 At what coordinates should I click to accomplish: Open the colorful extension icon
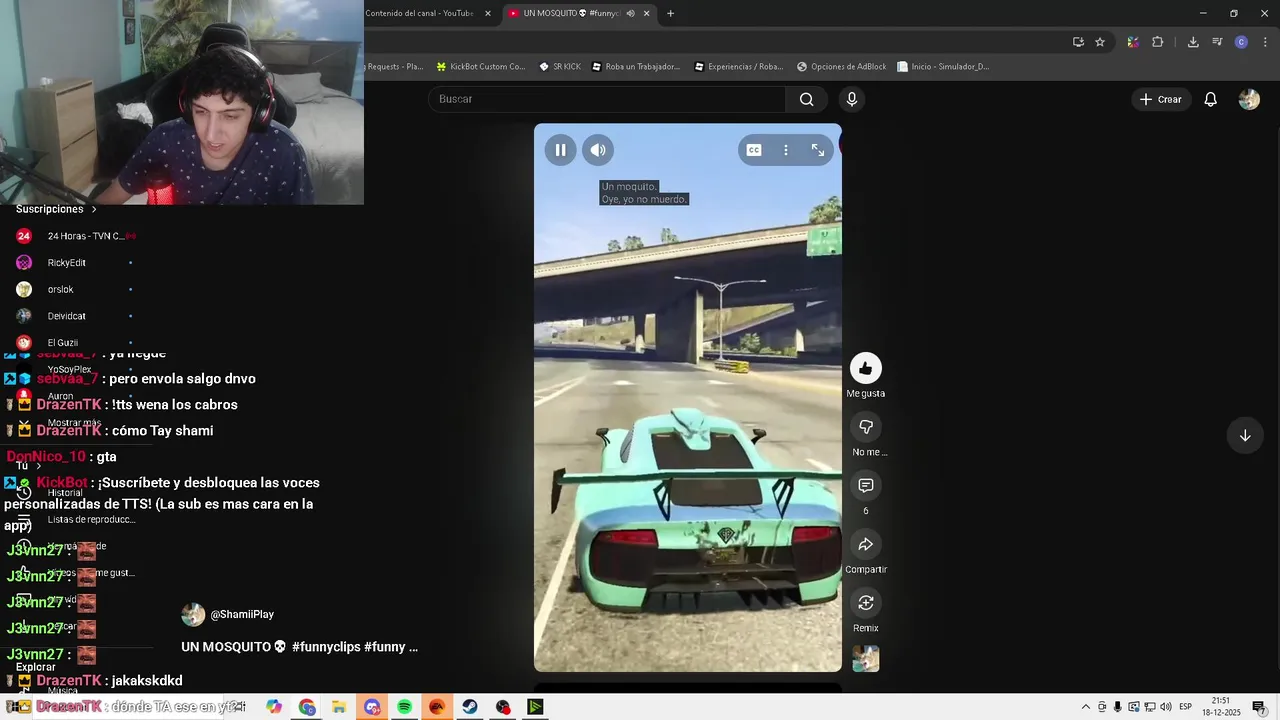(1132, 42)
